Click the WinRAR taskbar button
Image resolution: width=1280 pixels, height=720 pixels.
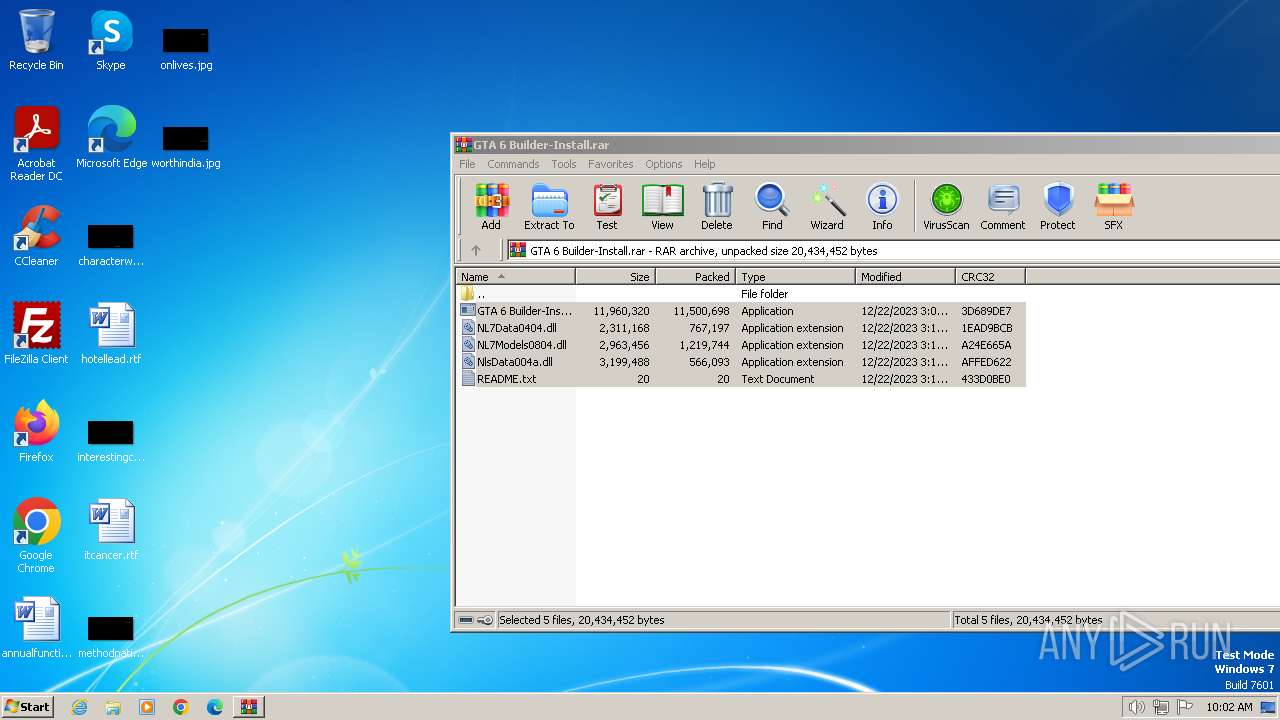(249, 707)
